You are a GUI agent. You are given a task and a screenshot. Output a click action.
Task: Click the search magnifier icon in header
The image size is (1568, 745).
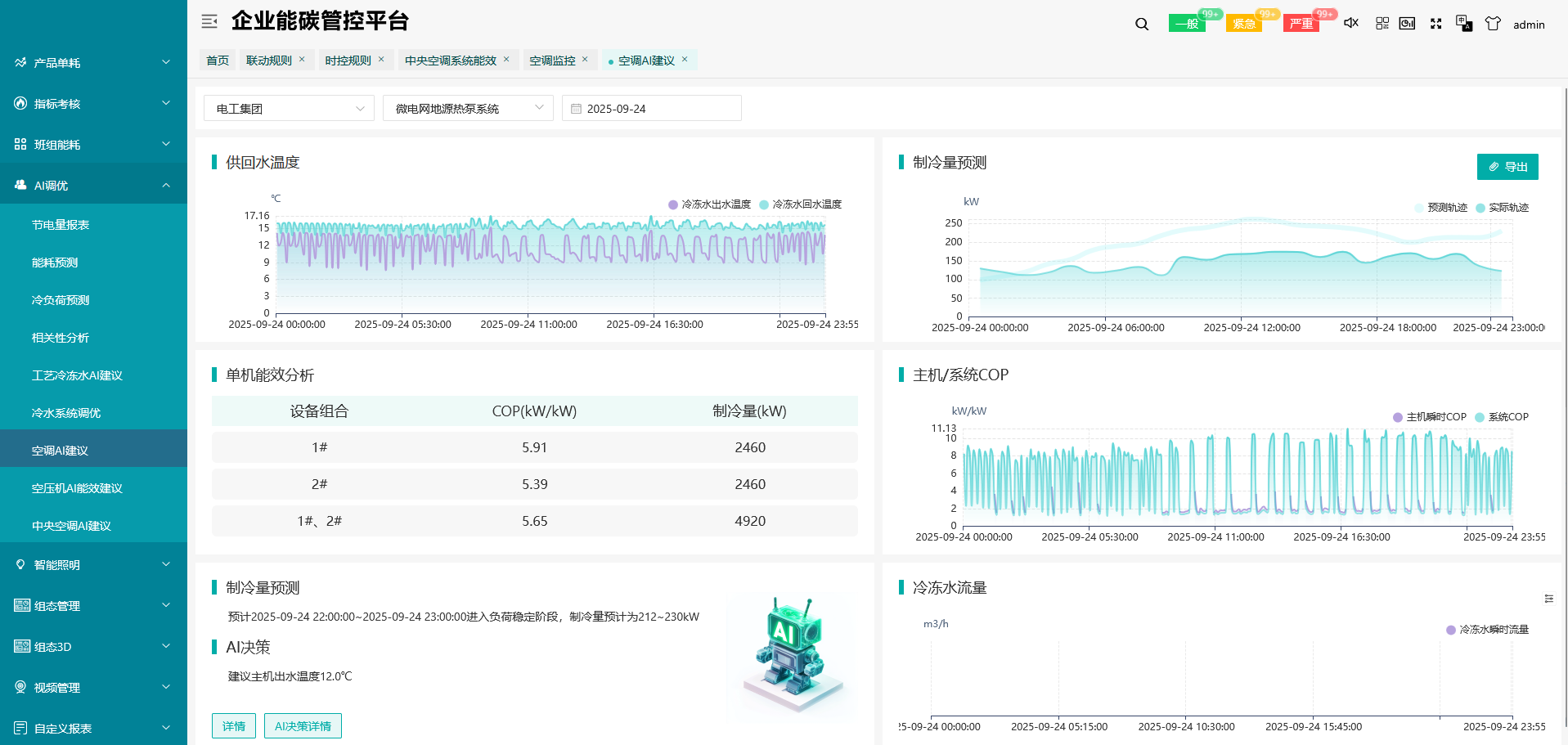pyautogui.click(x=1142, y=24)
